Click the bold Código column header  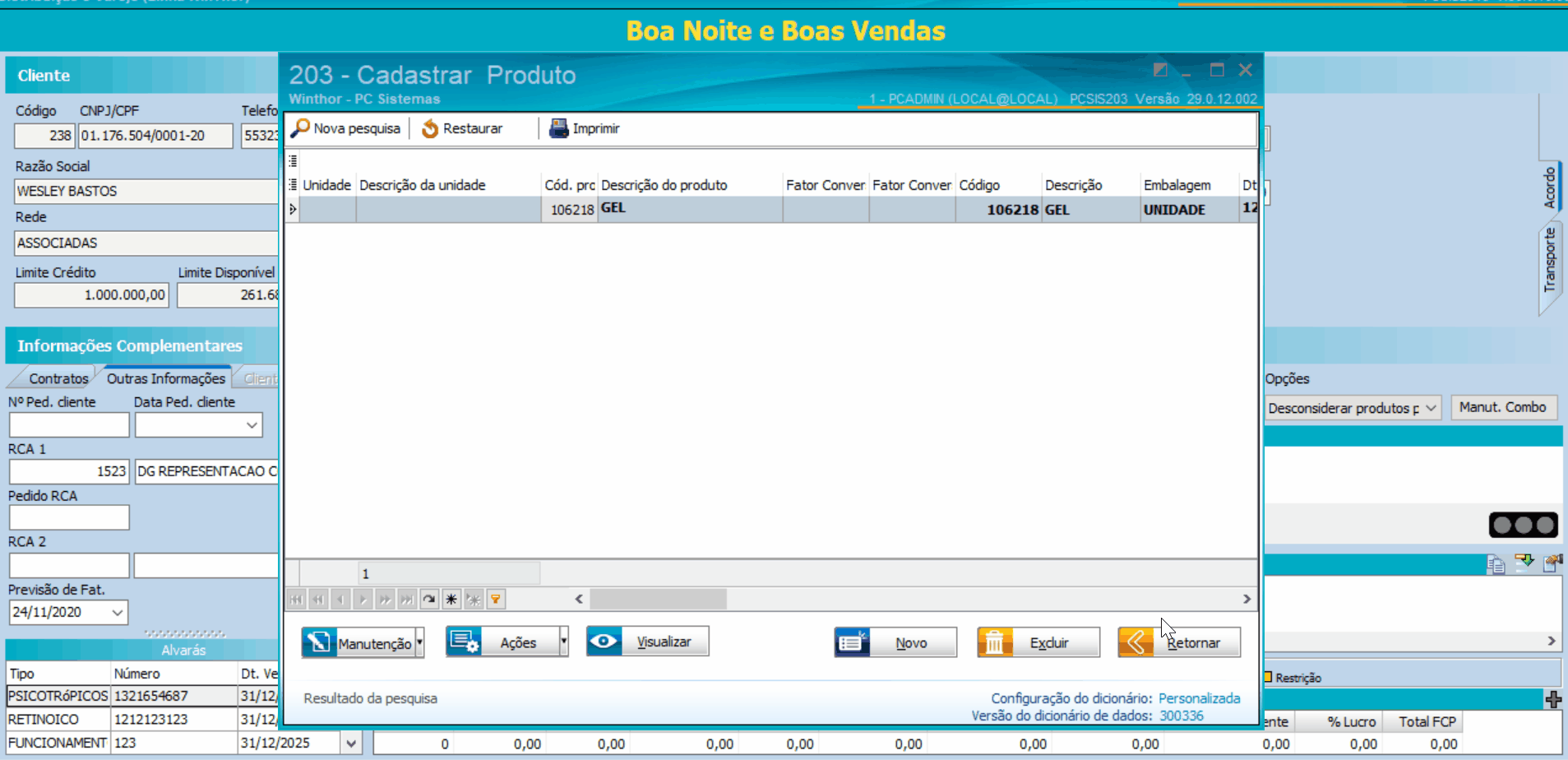(x=998, y=185)
